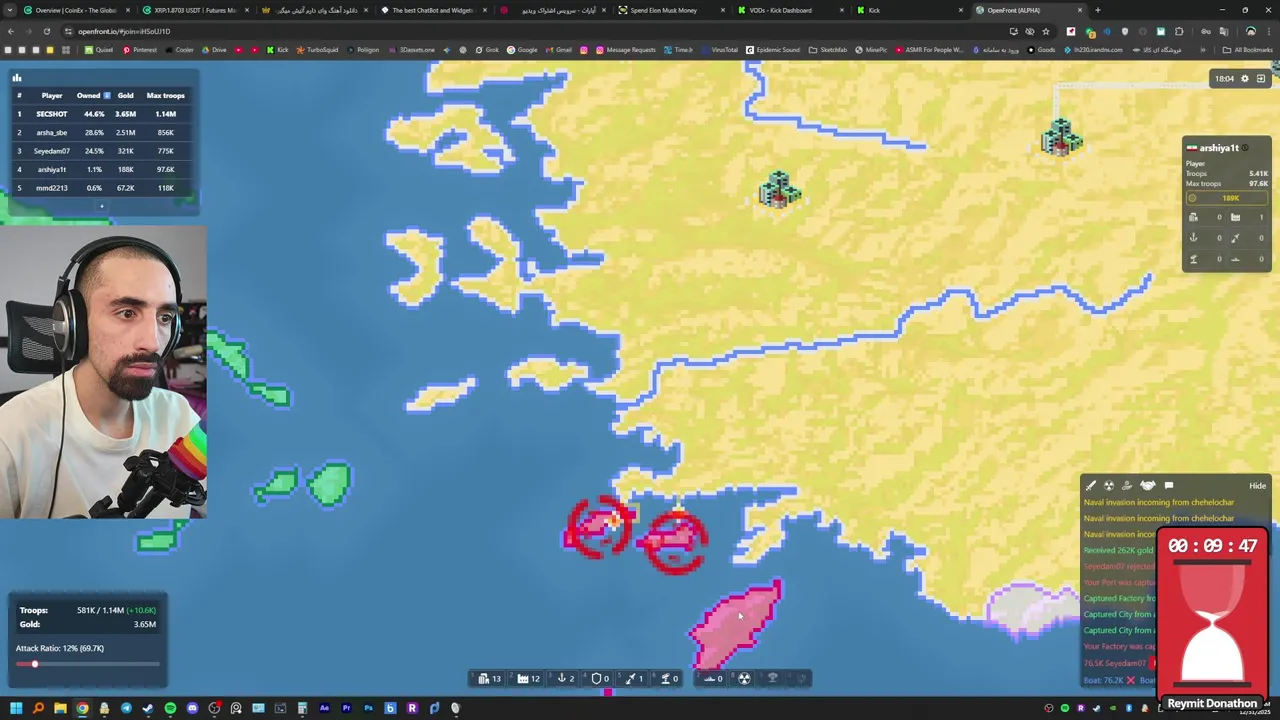Open Windows taskbar search
Screen dimensions: 1280x720
click(x=38, y=708)
